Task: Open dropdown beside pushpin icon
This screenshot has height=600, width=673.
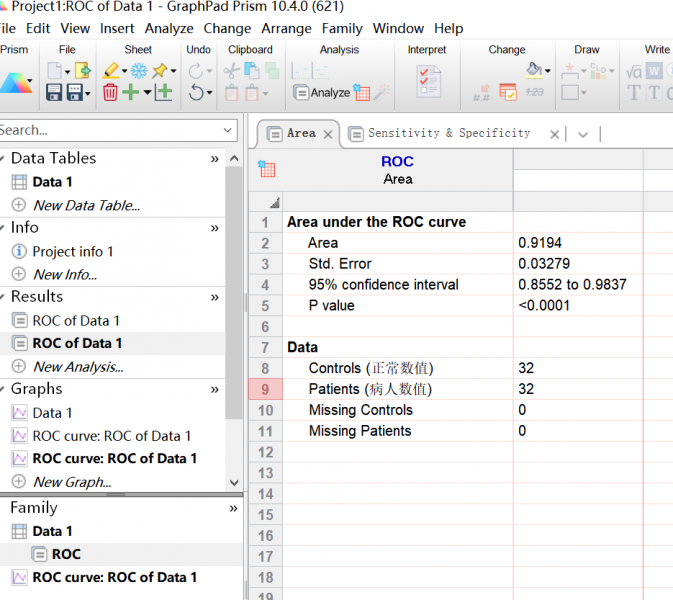Action: point(173,71)
